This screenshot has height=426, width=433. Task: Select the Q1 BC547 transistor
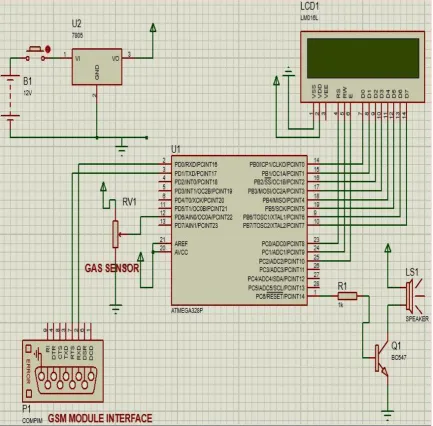[x=381, y=358]
